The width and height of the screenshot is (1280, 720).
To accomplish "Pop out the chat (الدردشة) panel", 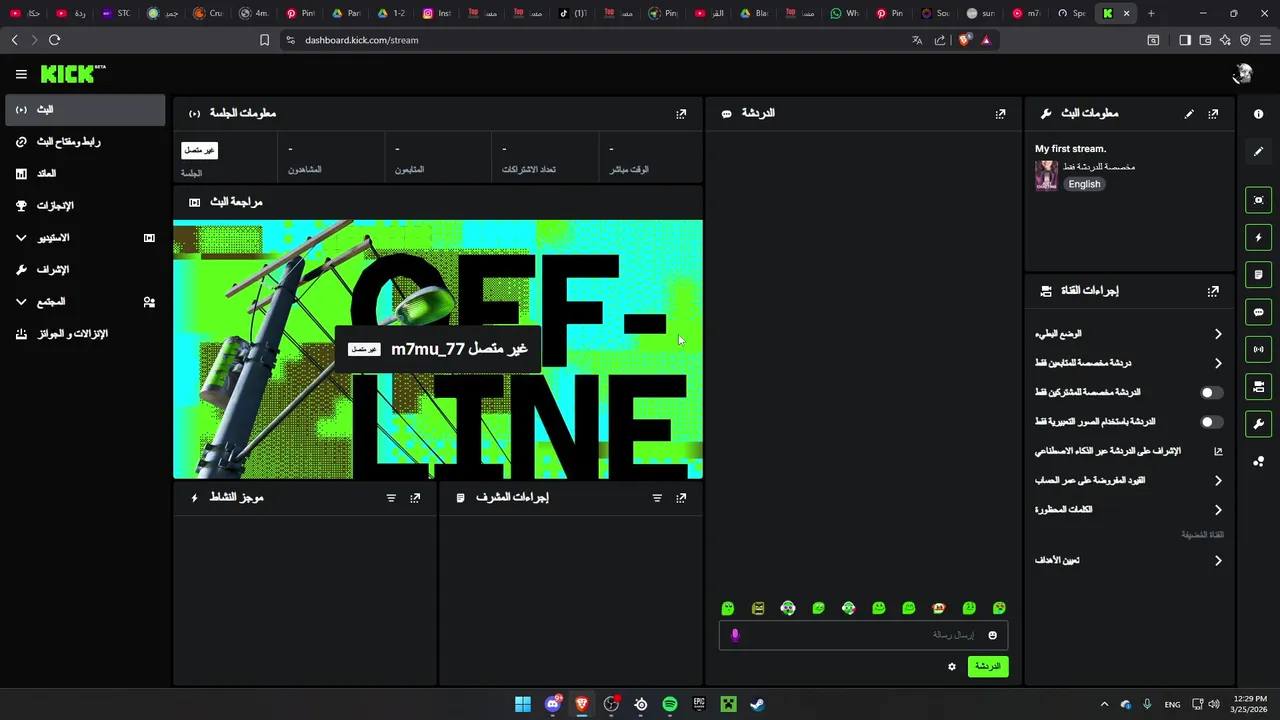I will coord(1000,114).
